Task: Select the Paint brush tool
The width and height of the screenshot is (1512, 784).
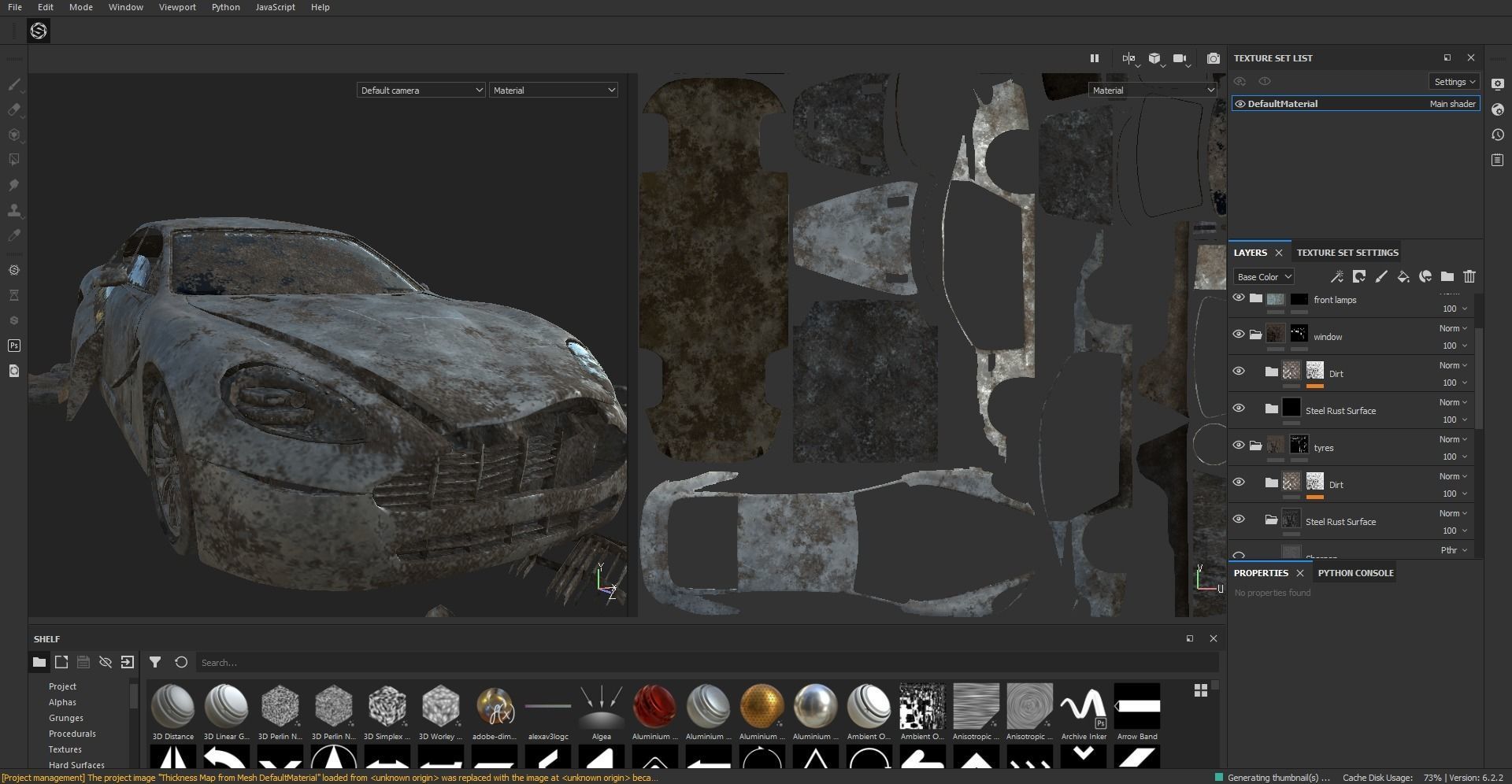Action: 14,84
